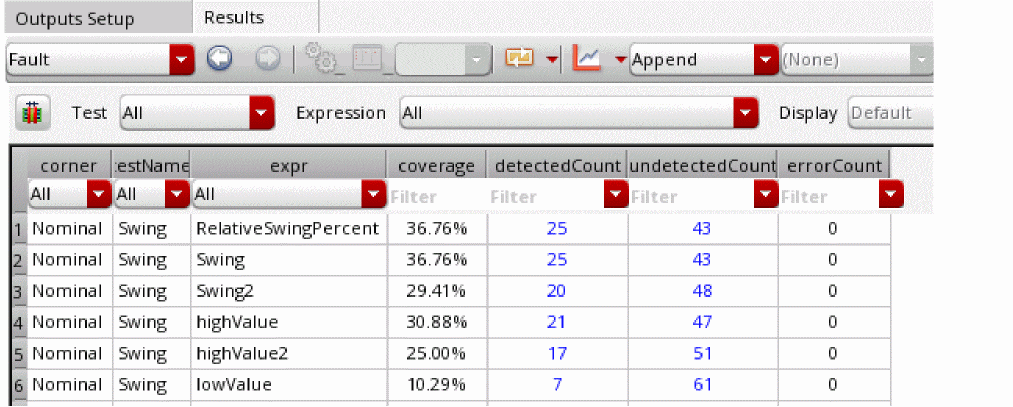Viewport: 1013px width, 407px height.
Task: Open detected count 17 for highValue2
Action: point(557,353)
